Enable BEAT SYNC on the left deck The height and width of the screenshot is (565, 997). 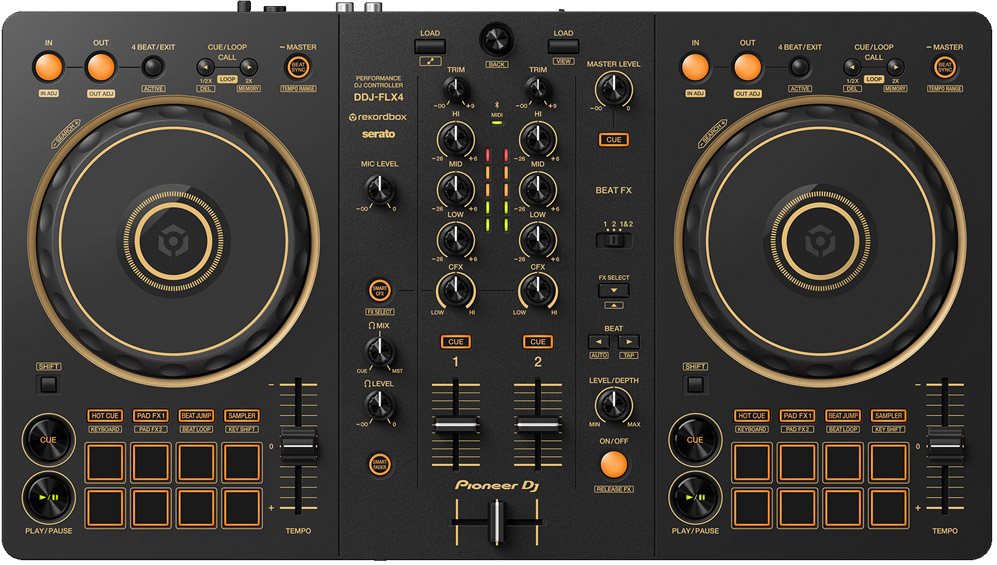pos(298,67)
